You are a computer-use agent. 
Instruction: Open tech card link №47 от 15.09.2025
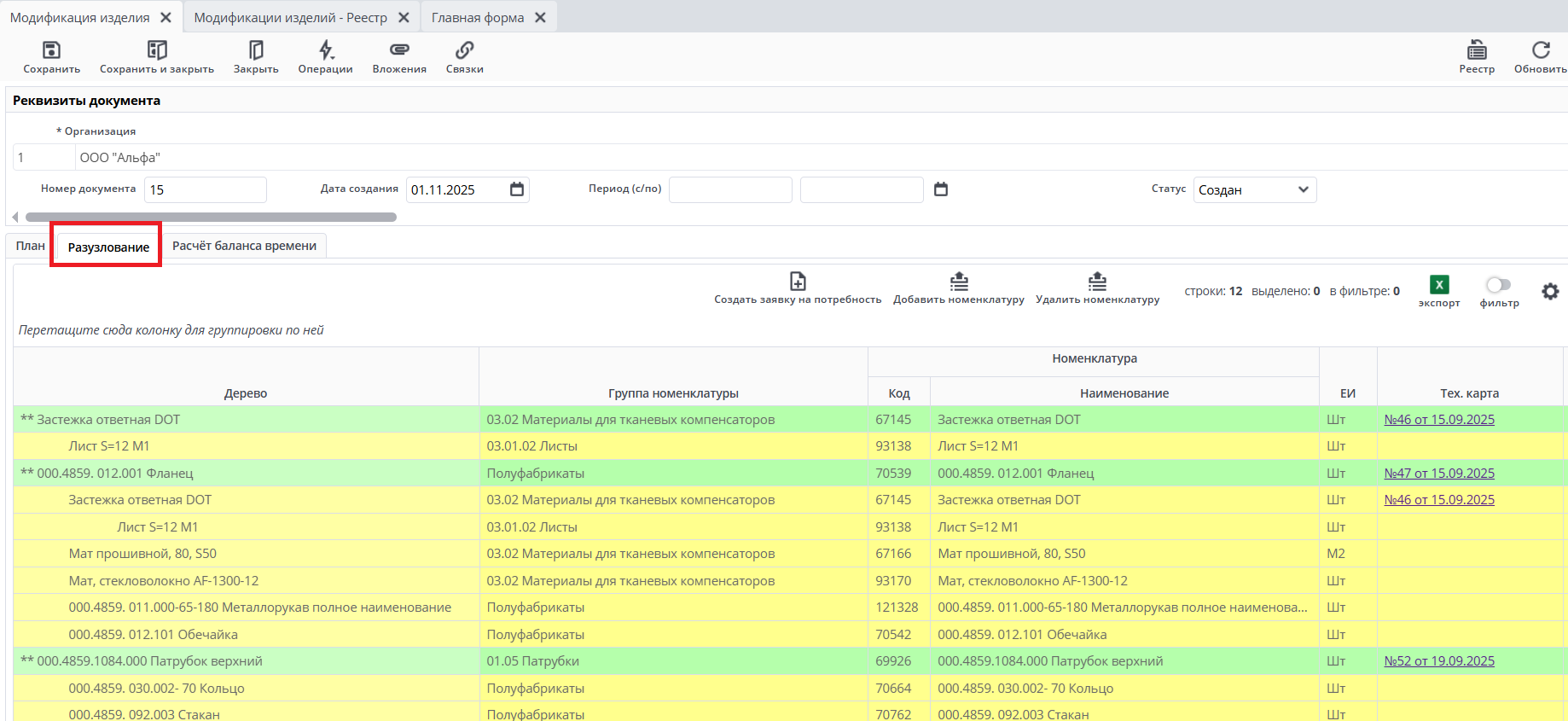pos(1439,474)
